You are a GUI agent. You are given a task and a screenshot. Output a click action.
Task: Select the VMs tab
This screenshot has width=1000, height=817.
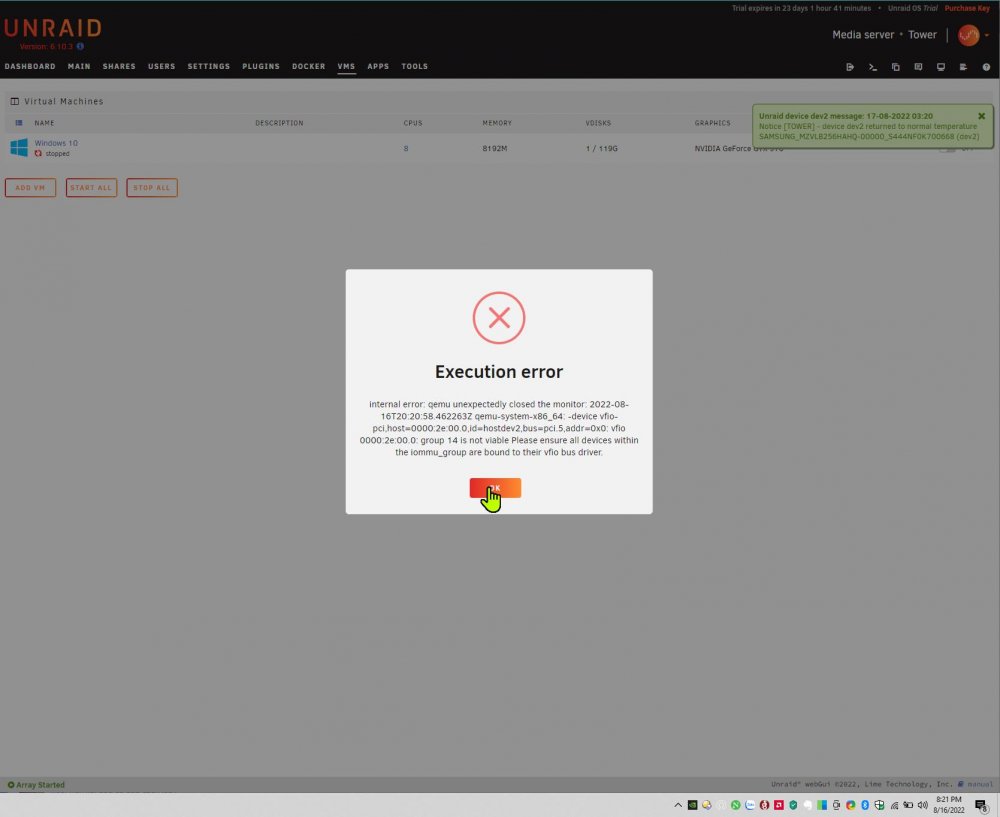(346, 66)
